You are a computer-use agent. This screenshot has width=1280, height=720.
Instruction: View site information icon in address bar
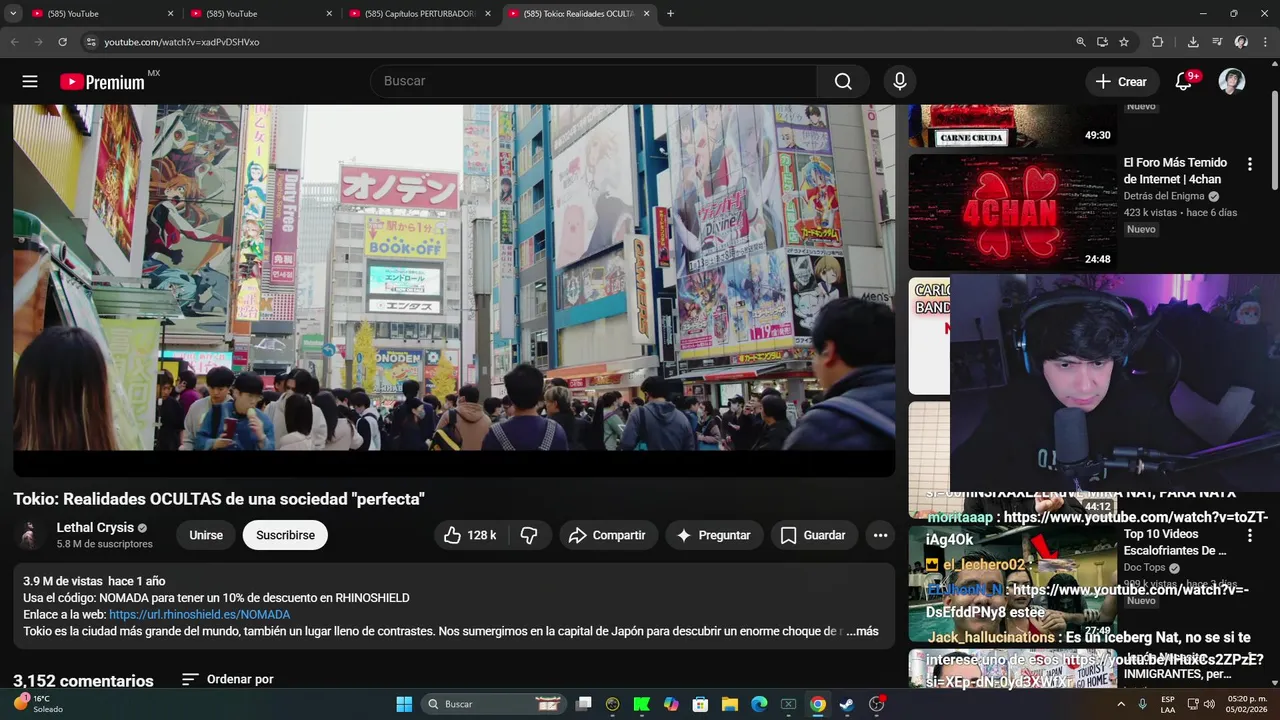pos(90,42)
